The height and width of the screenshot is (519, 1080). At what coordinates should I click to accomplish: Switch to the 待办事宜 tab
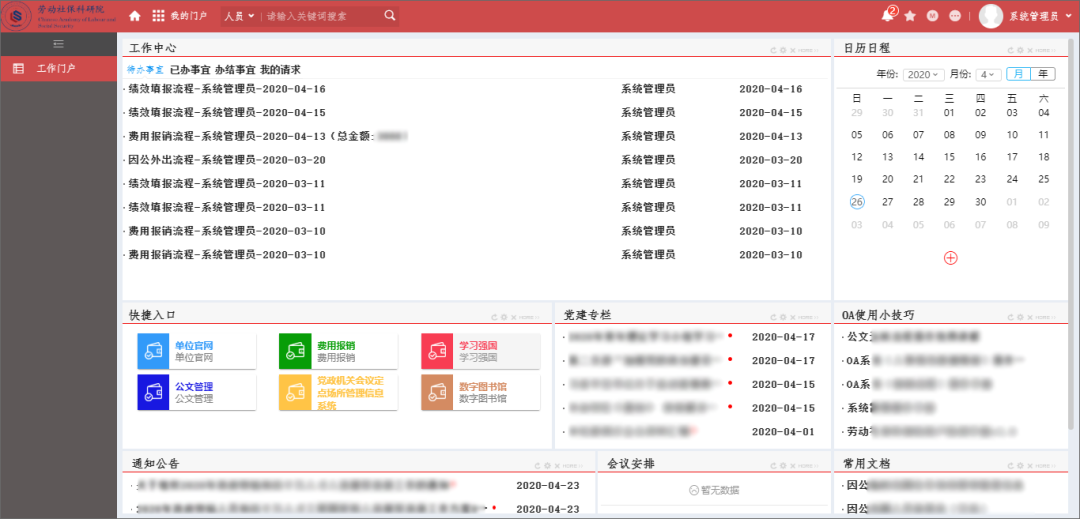(145, 70)
